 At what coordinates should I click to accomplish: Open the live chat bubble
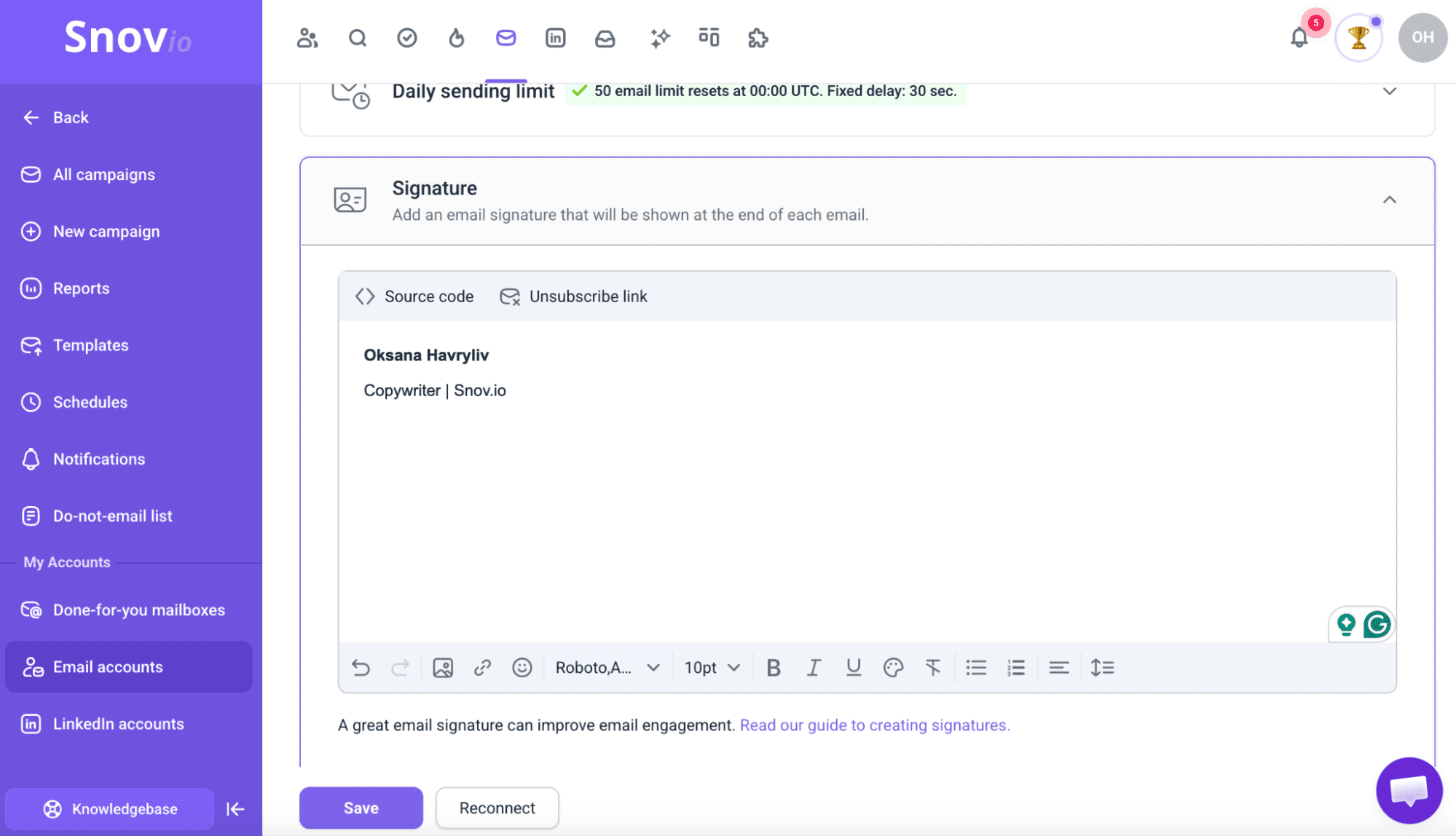coord(1409,790)
